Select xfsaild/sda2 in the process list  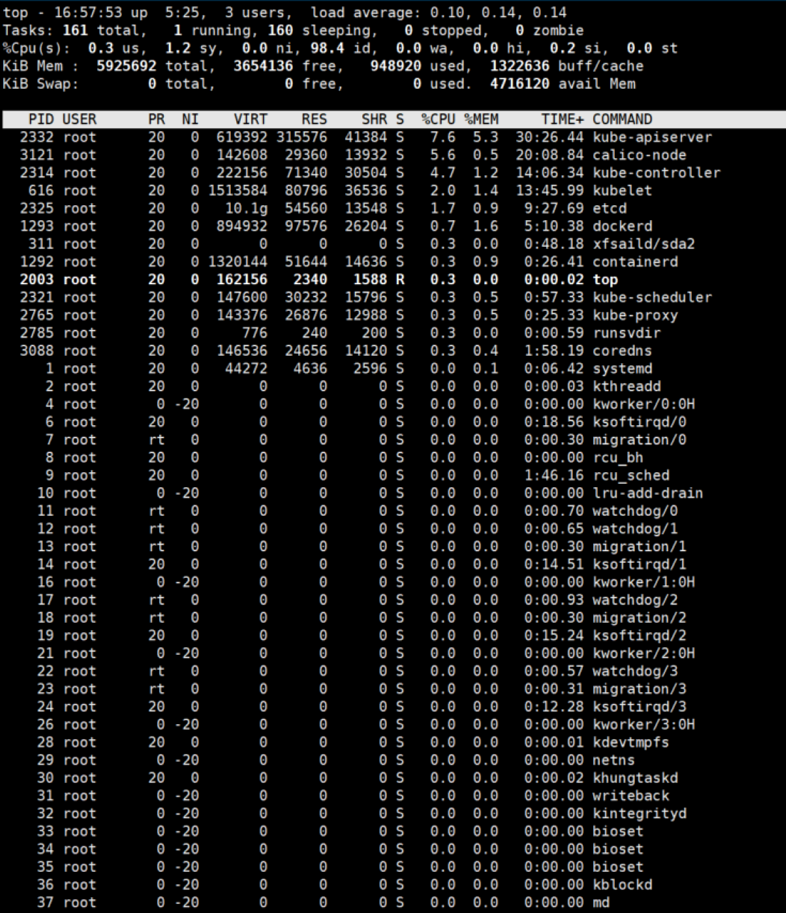643,244
